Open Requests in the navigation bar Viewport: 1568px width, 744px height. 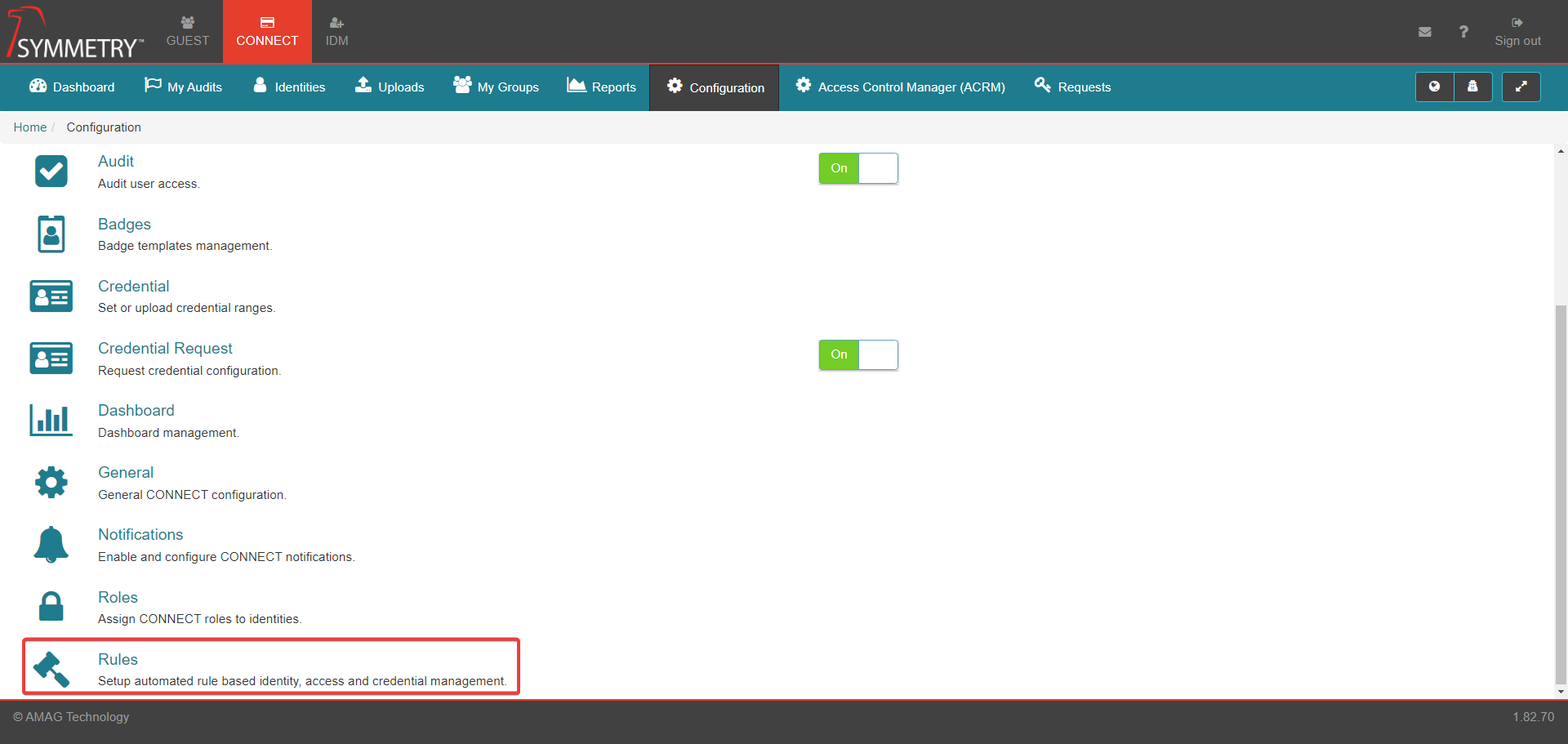coord(1072,87)
